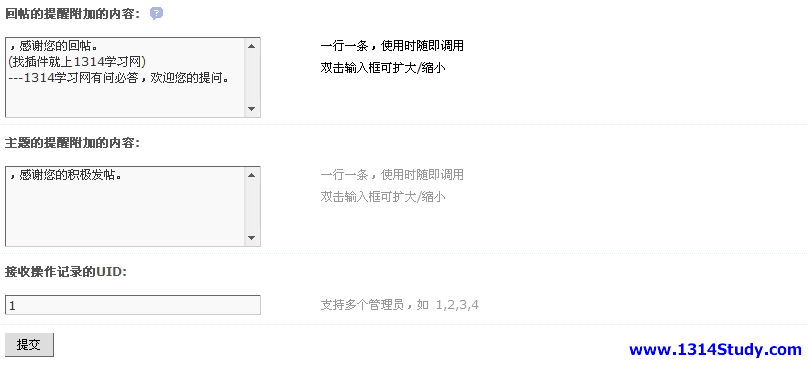Click the down arrow of the topic textarea scrollbar

[x=251, y=238]
